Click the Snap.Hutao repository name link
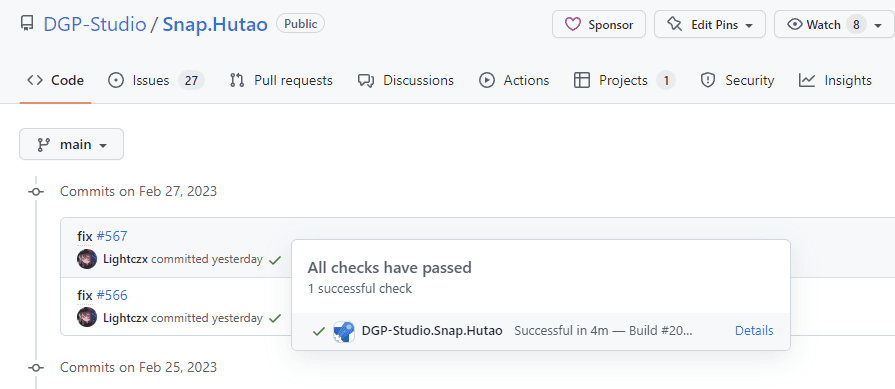Screen dimensions: 895x389 click(215, 25)
